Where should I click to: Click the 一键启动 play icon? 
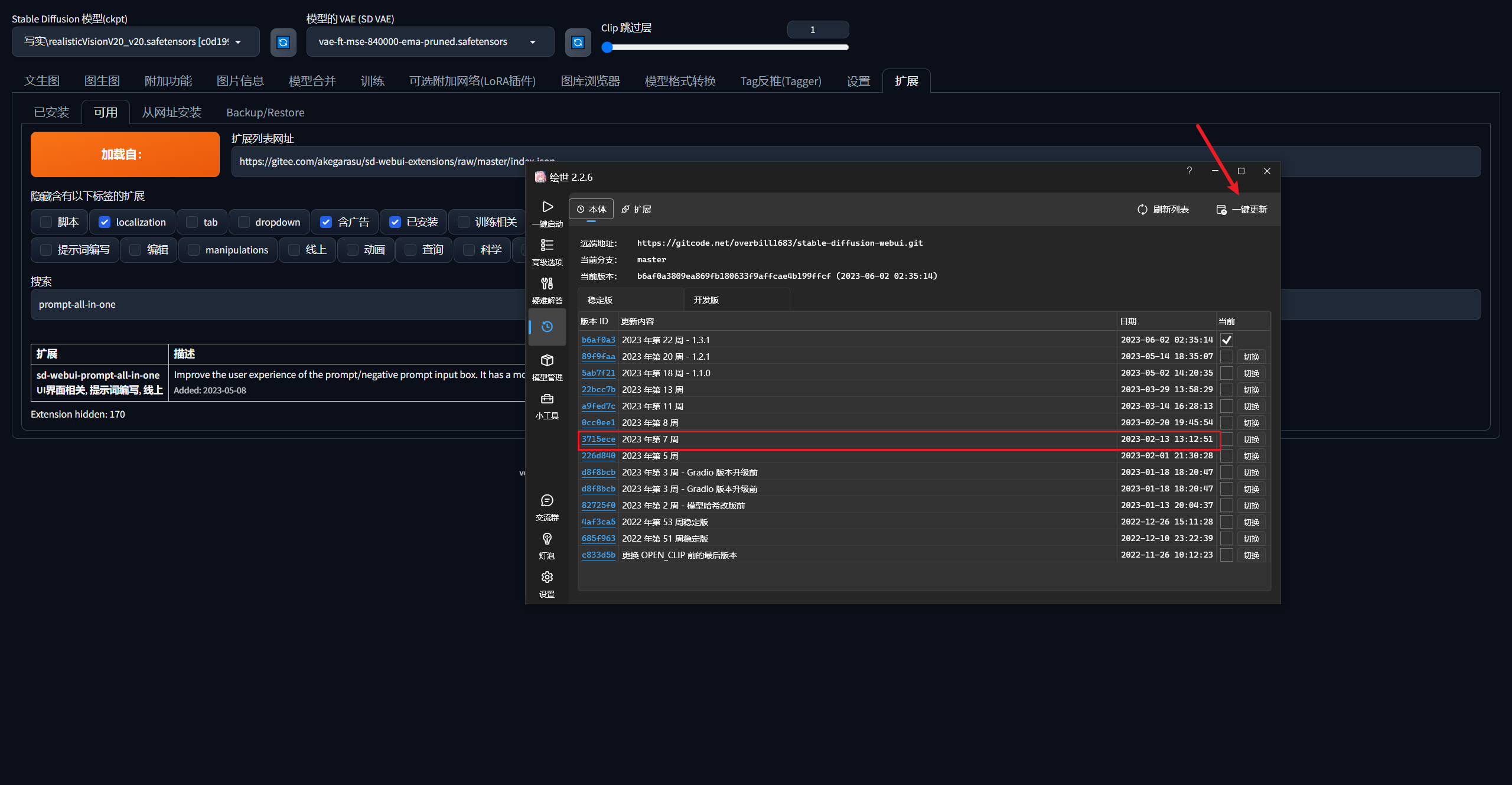(x=547, y=207)
